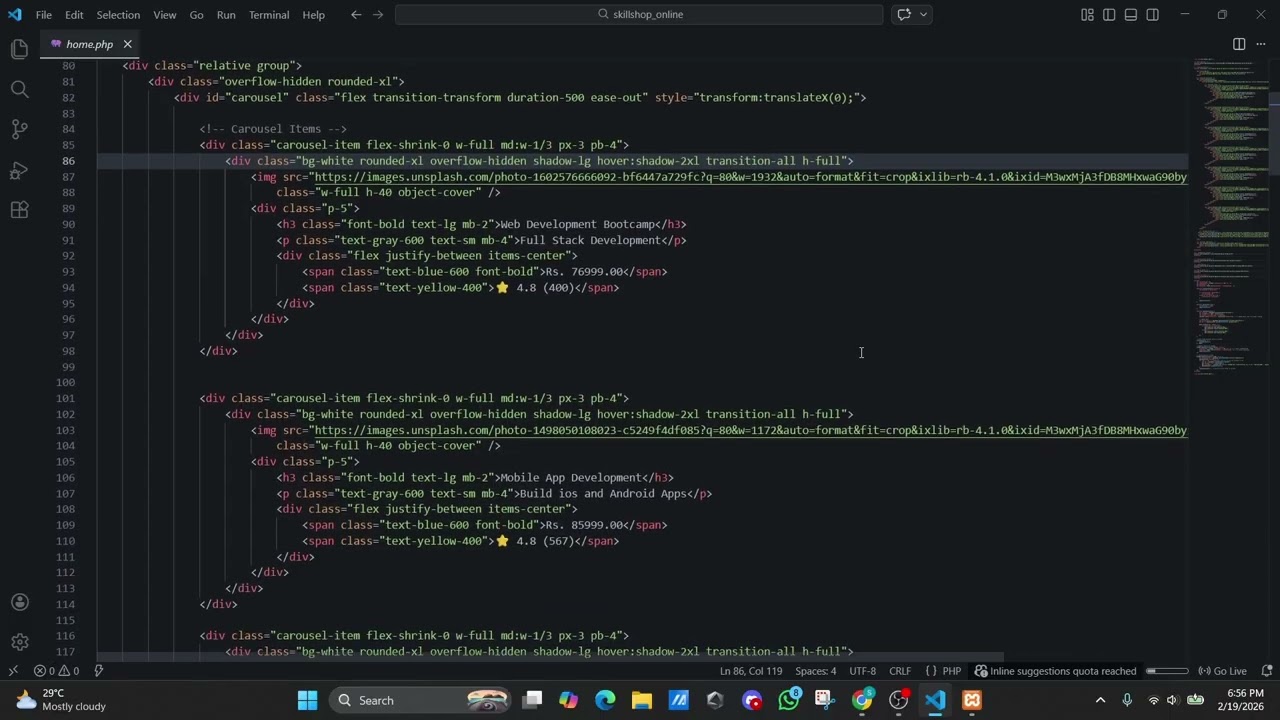Go back with the left arrow
Image resolution: width=1280 pixels, height=720 pixels.
356,14
